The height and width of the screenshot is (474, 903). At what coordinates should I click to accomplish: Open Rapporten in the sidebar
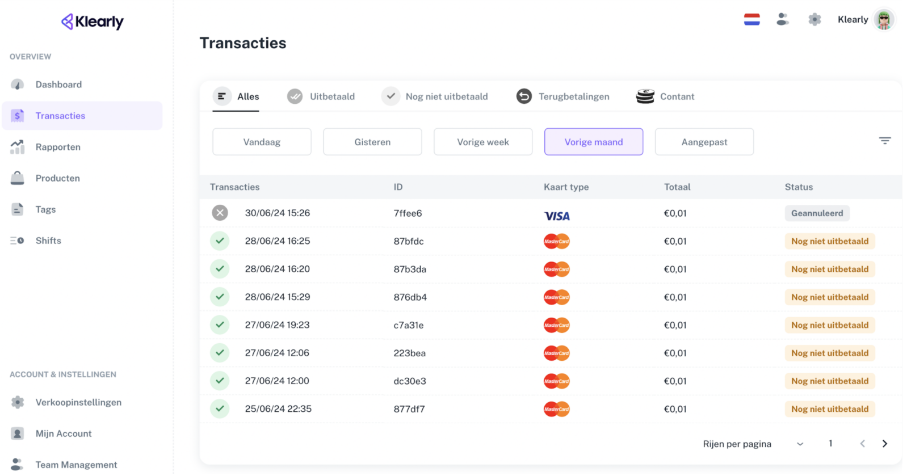coord(58,147)
